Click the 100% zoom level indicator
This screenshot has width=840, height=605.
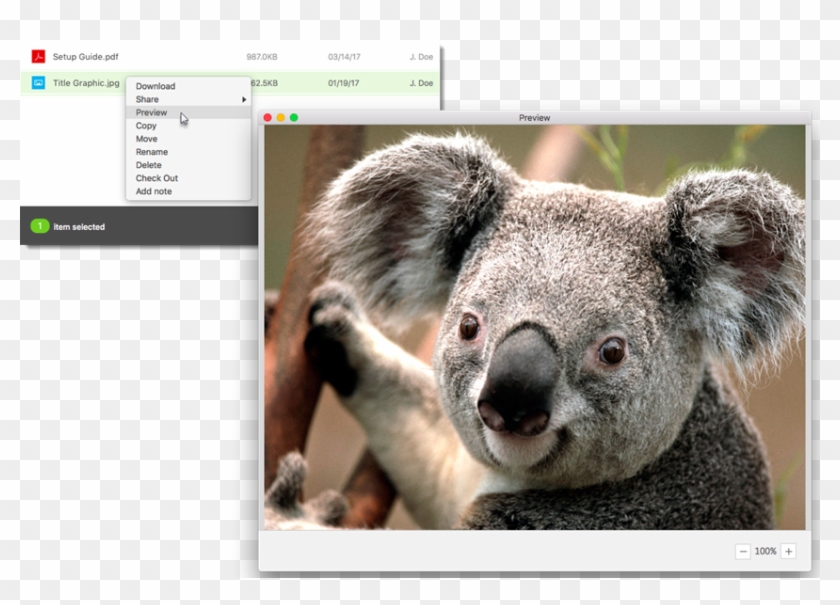coord(765,551)
